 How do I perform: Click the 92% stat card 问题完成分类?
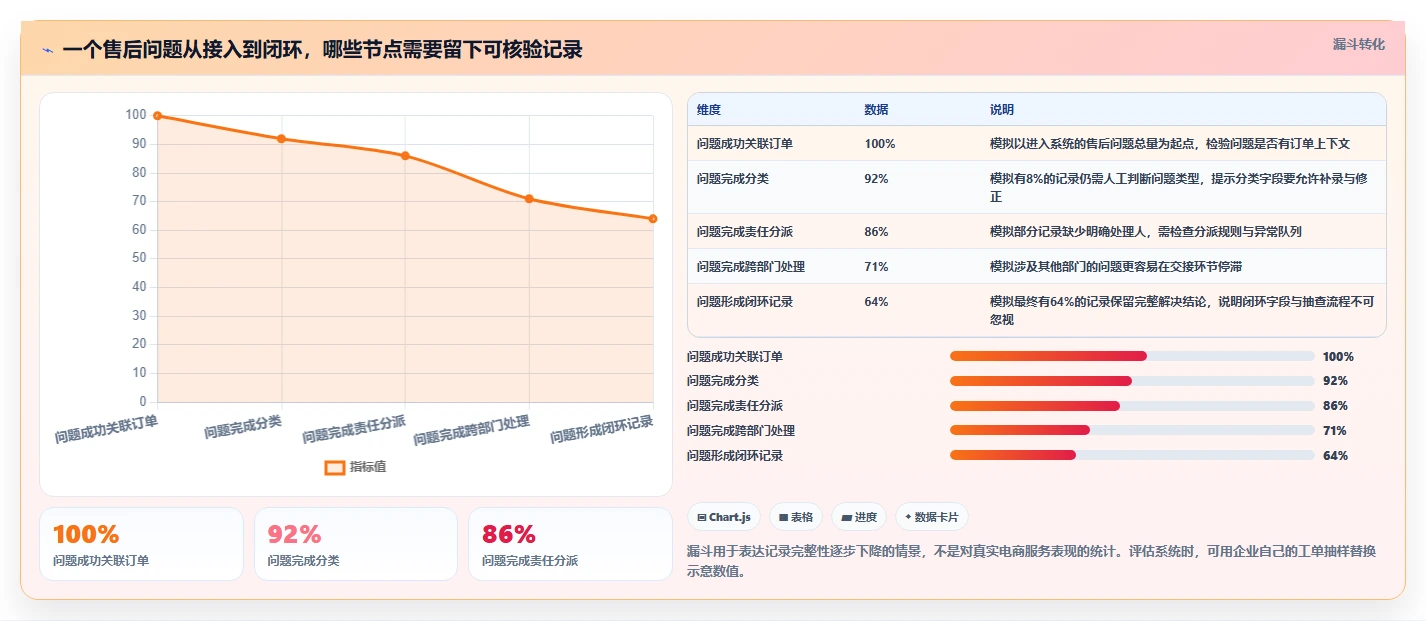[x=356, y=544]
